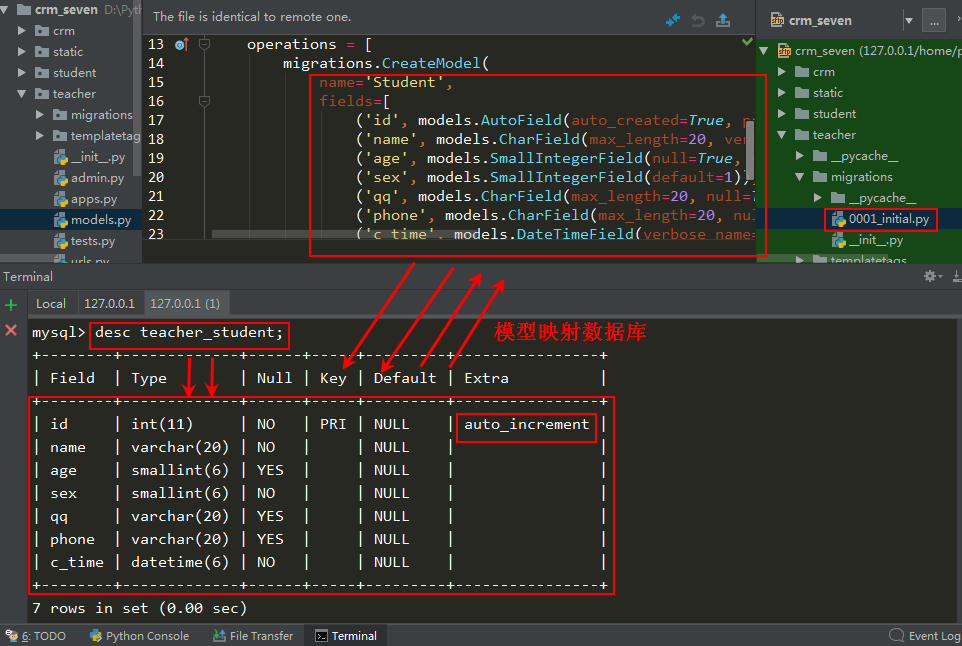Click 'PRI' key value in terminal

[333, 425]
